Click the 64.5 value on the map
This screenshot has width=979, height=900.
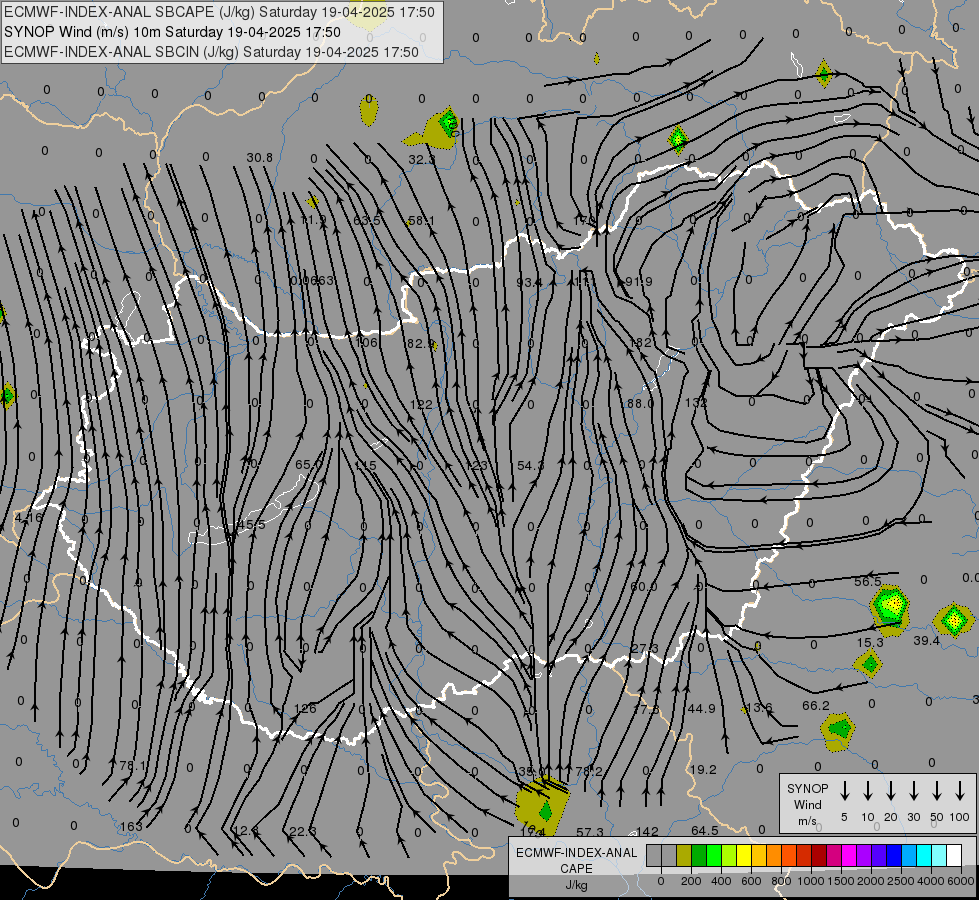point(705,831)
